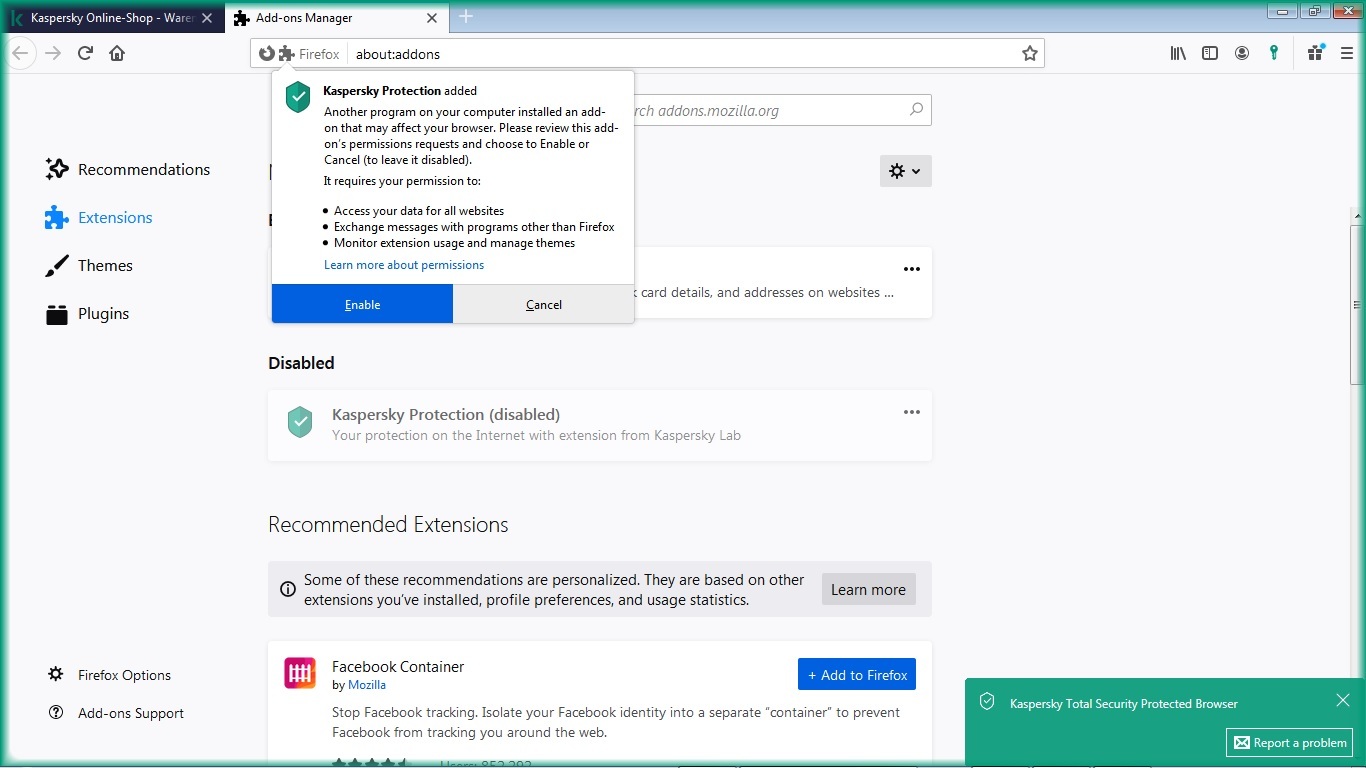Viewport: 1366px width, 768px height.
Task: Open Learn more about permissions link
Action: point(404,265)
